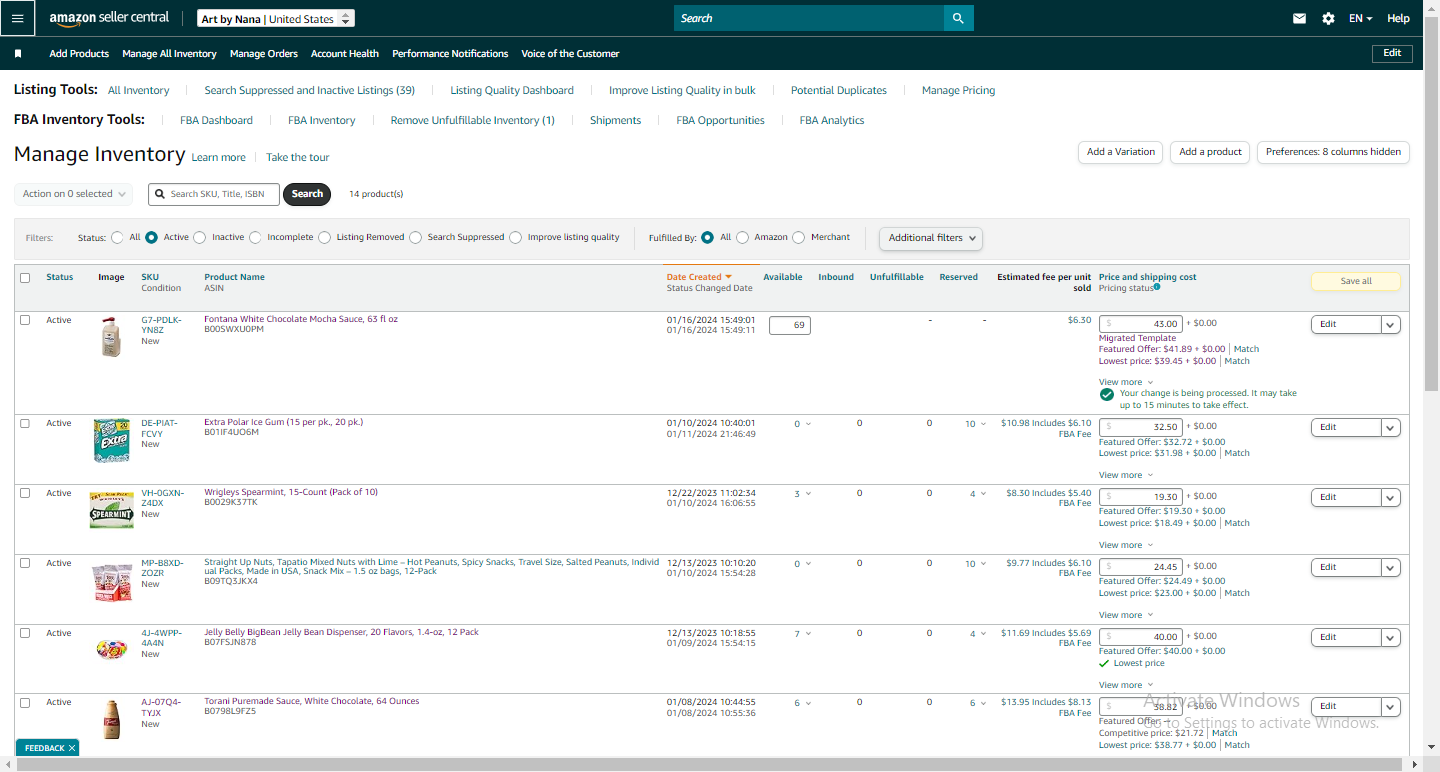Viewport: 1440px width, 772px height.
Task: Check the Extra Polar Ice Gum row checkbox
Action: 25,423
